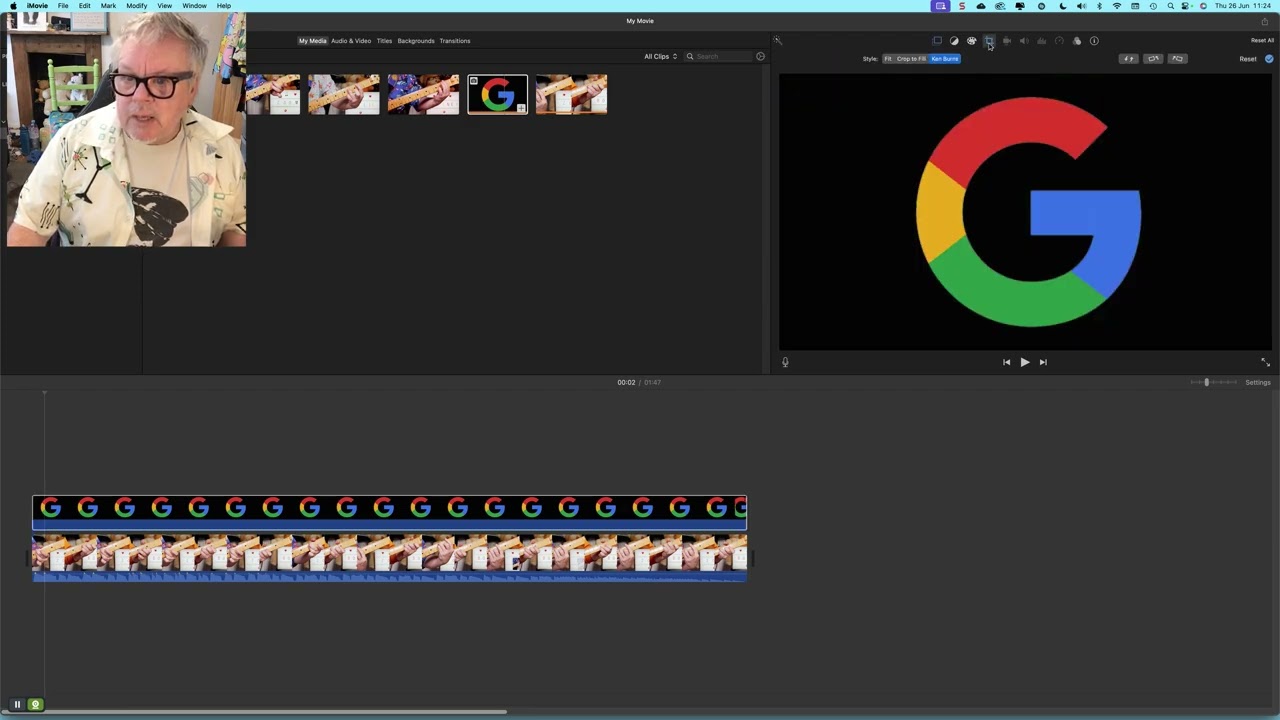Select the cropping tool icon
Viewport: 1280px width, 720px height.
989,41
